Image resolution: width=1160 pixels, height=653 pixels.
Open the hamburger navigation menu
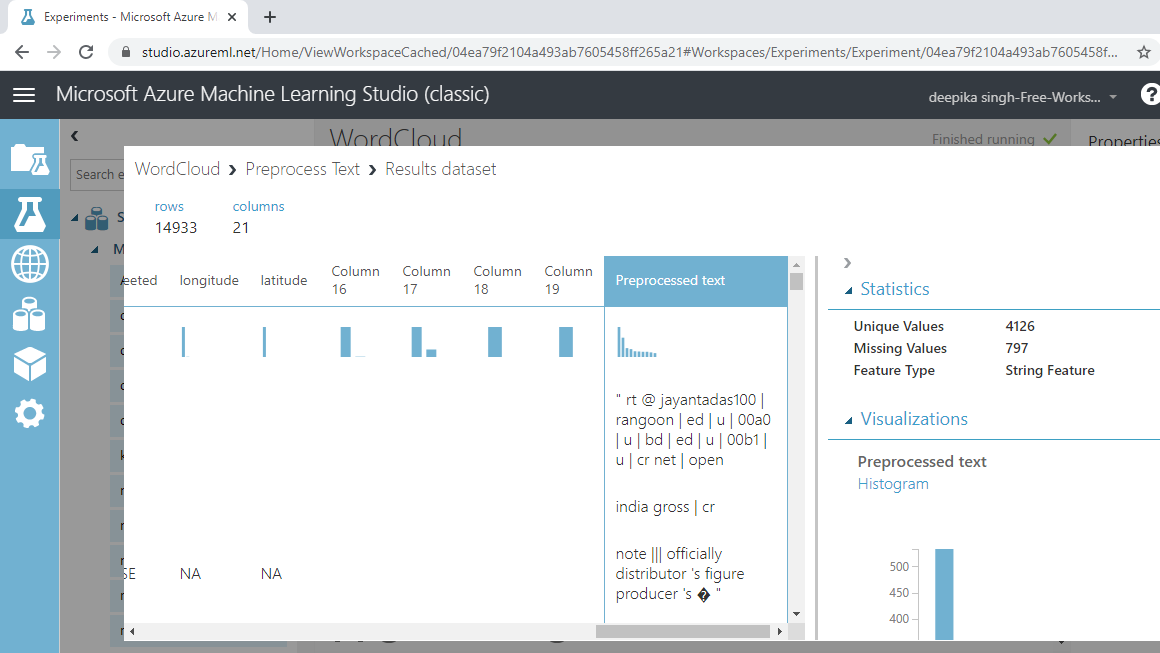(x=24, y=95)
